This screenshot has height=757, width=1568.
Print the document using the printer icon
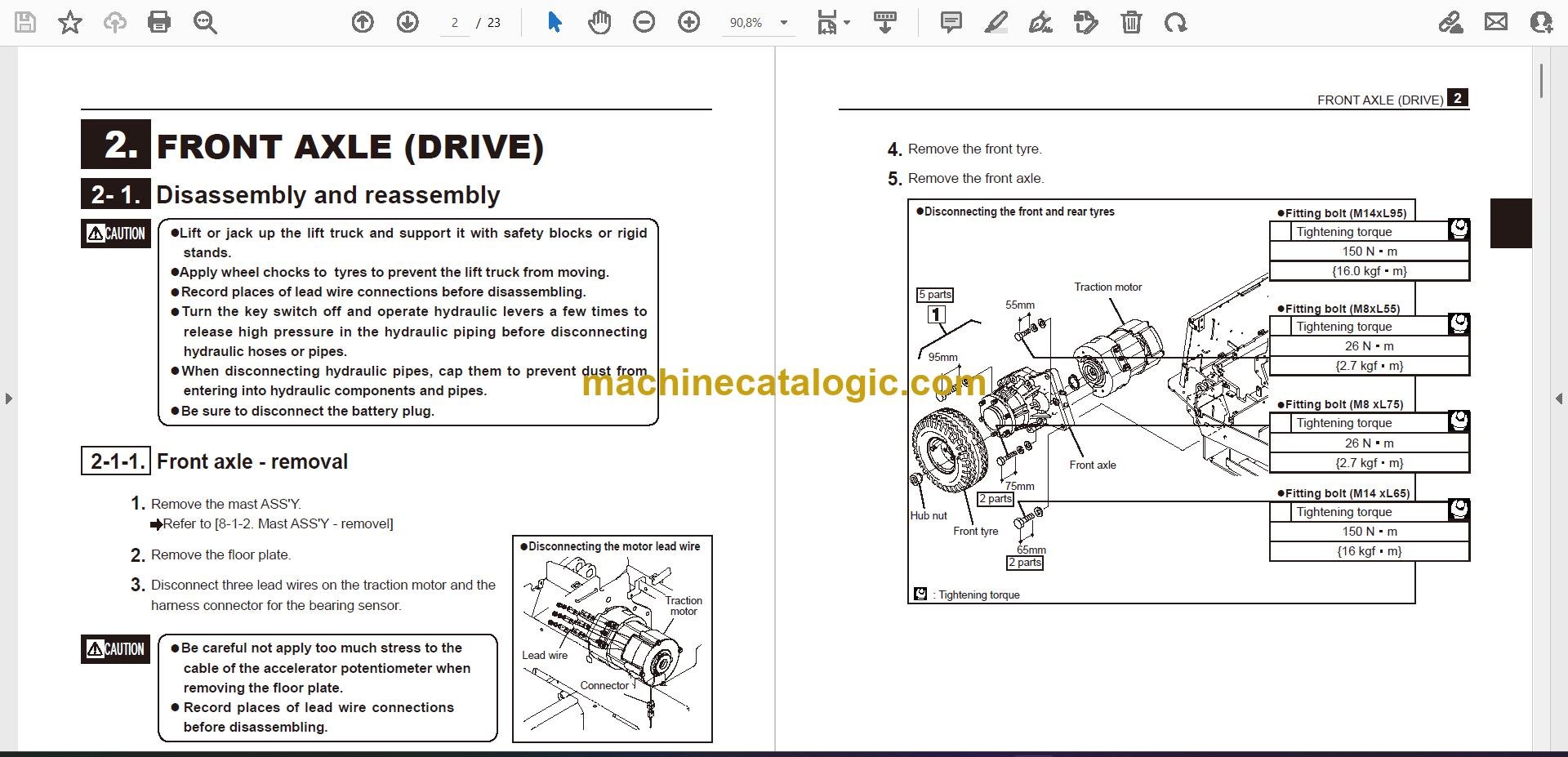point(159,22)
